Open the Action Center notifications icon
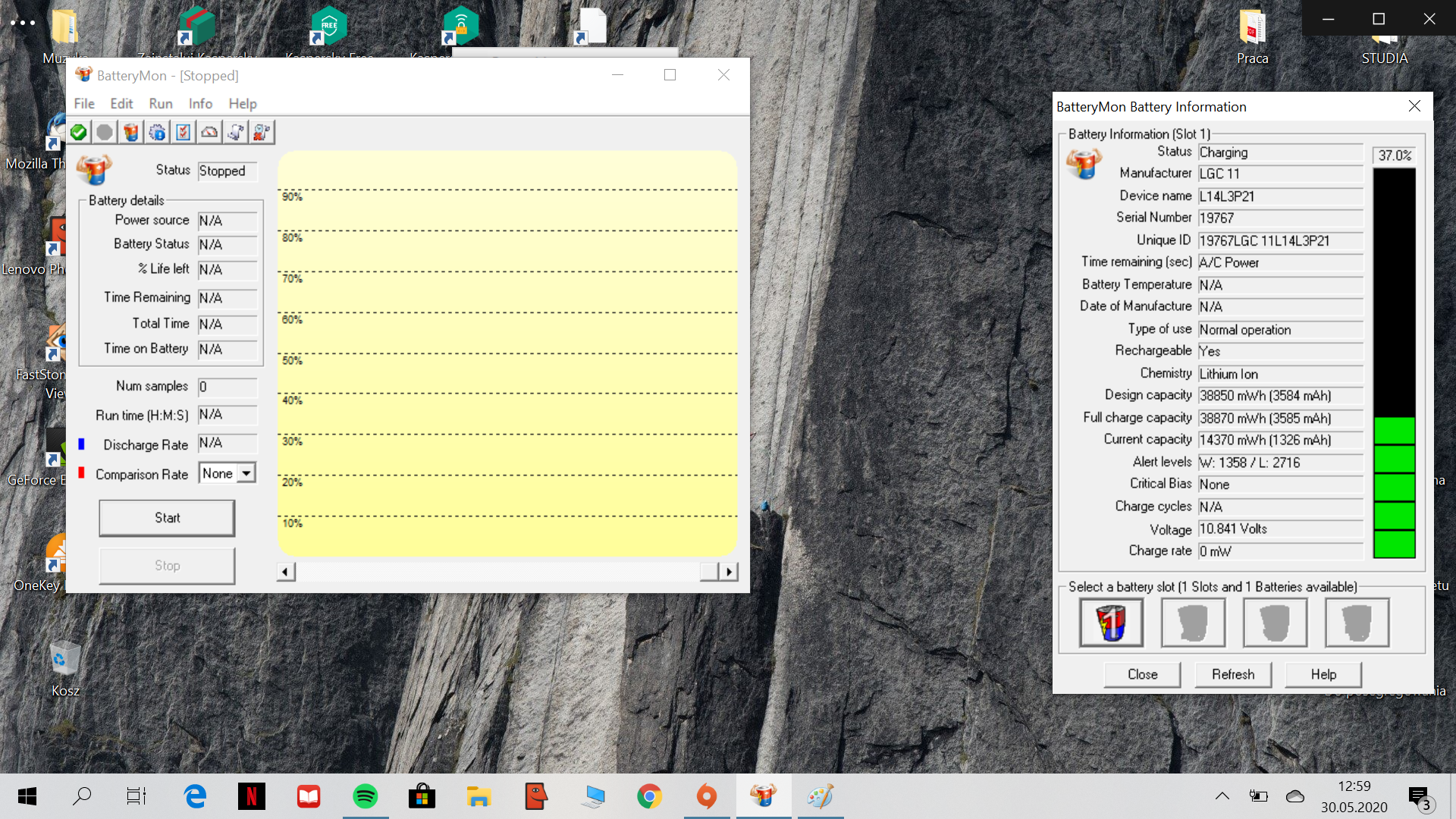Image resolution: width=1456 pixels, height=819 pixels. tap(1419, 797)
